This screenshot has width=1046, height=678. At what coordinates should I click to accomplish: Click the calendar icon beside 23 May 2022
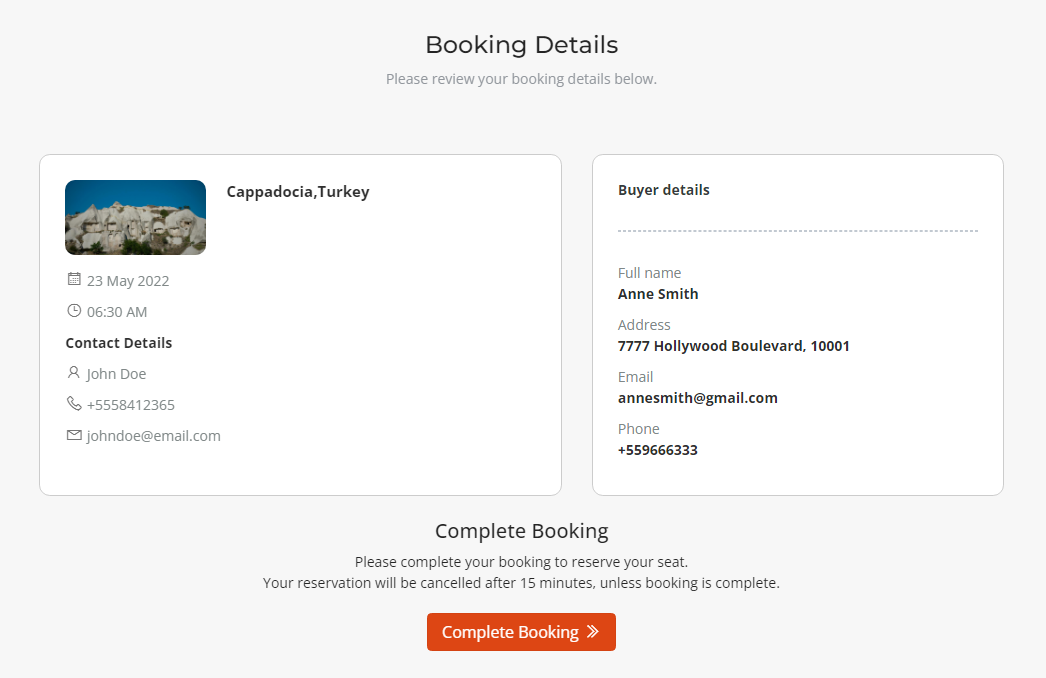(x=74, y=279)
